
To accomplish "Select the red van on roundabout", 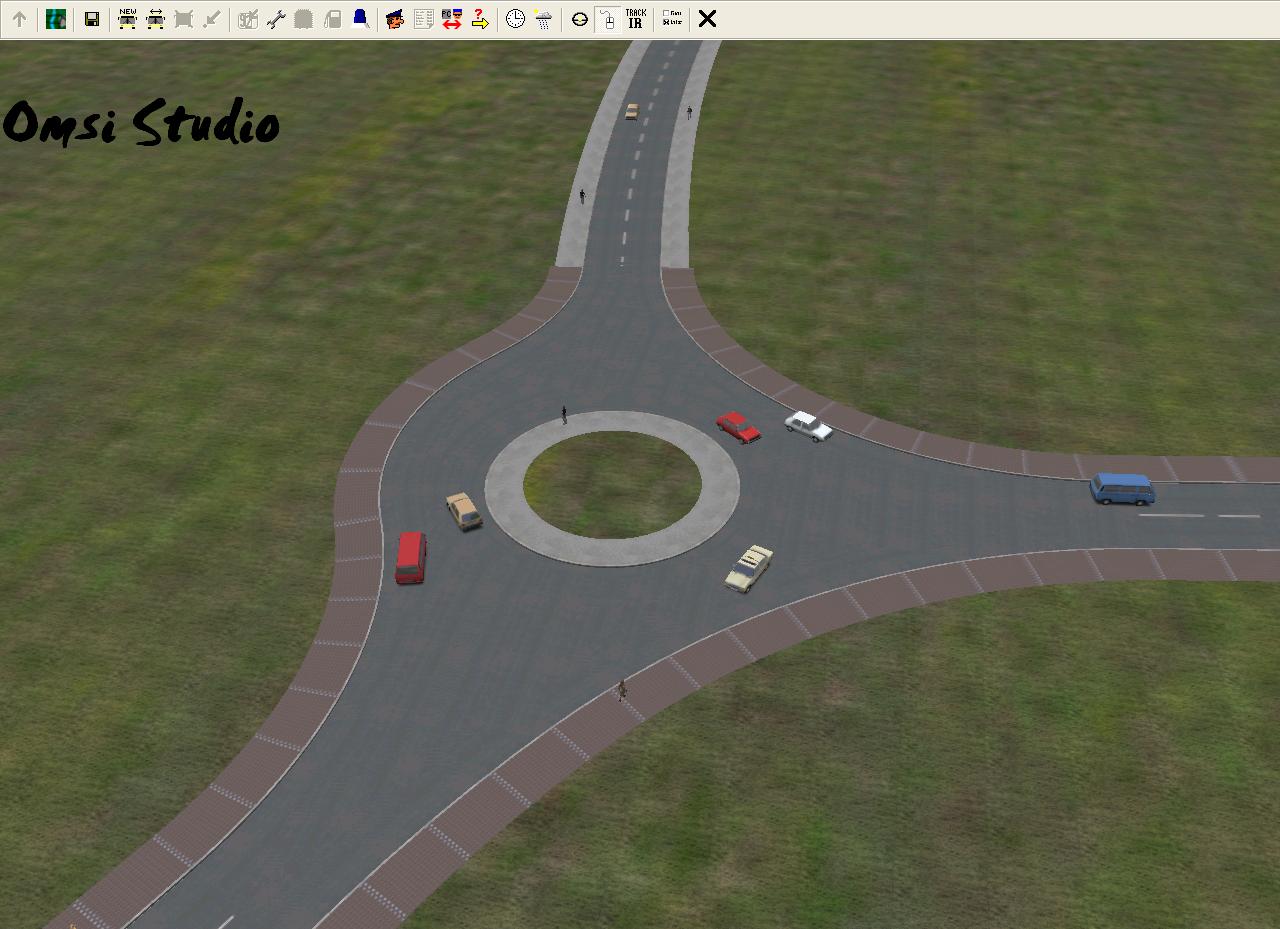I will (x=411, y=557).
